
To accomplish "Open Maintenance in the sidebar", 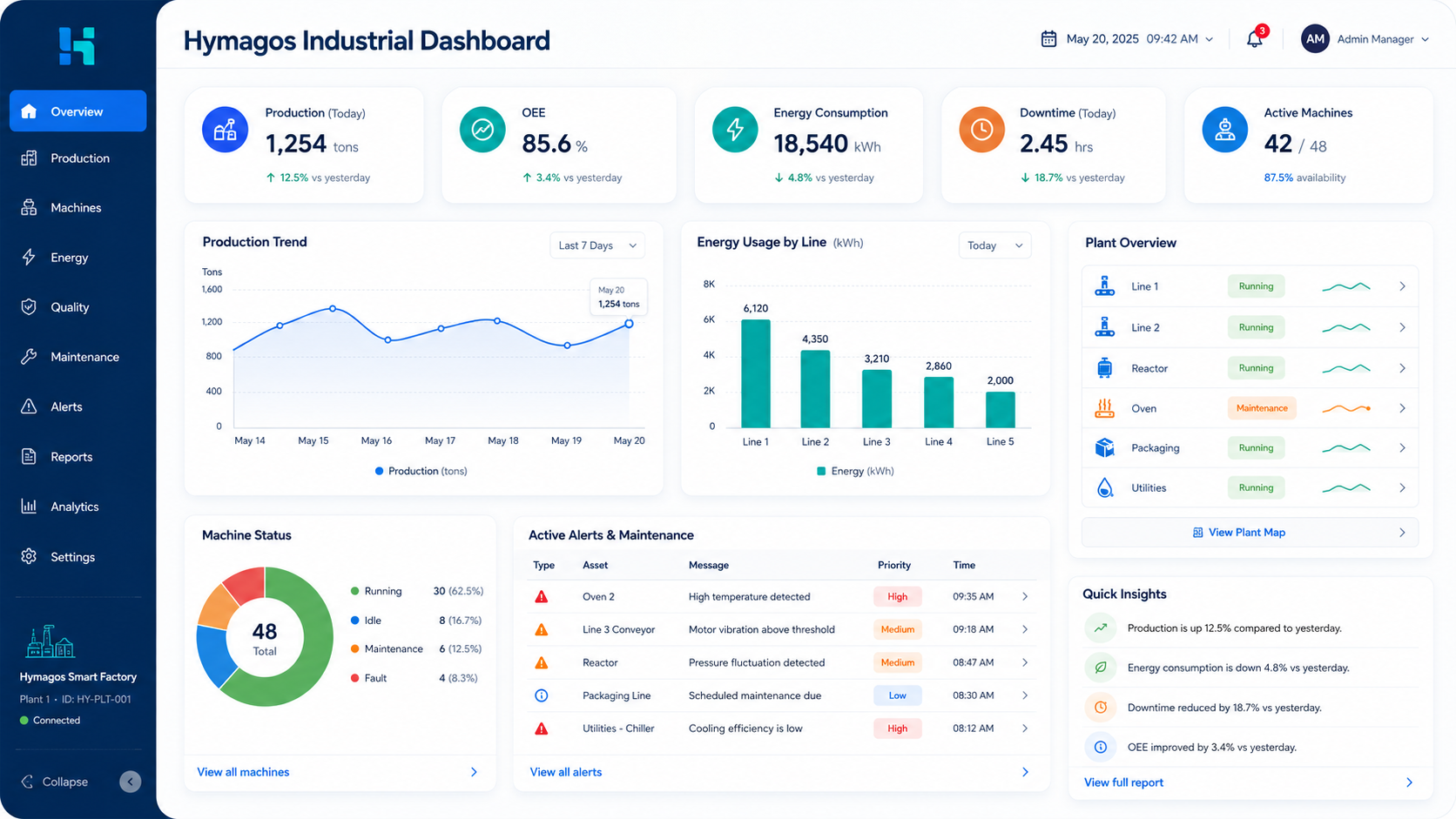I will 78,357.
